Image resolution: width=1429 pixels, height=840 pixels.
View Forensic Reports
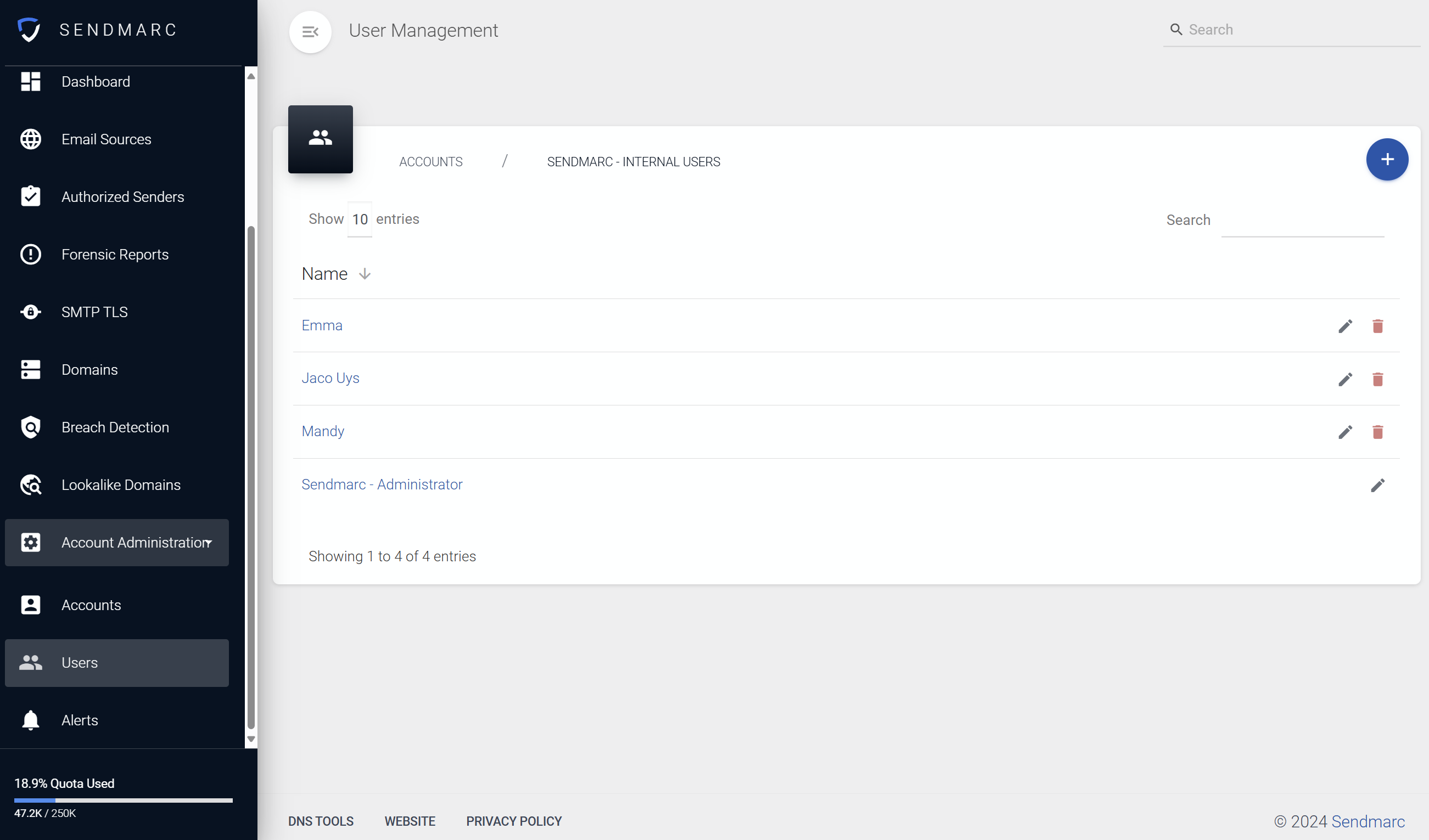pos(115,255)
